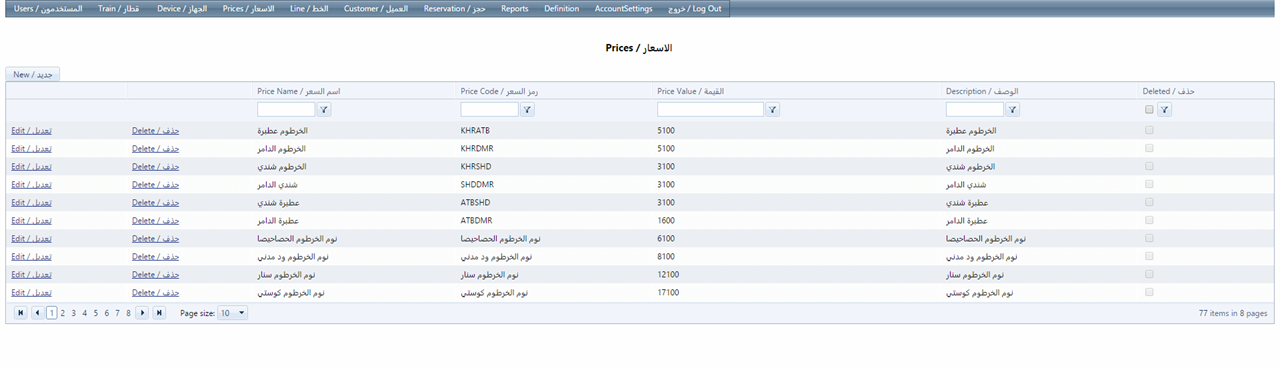Viewport: 1280px width, 370px height.
Task: Click the price value cell 1600
Action: coord(666,220)
